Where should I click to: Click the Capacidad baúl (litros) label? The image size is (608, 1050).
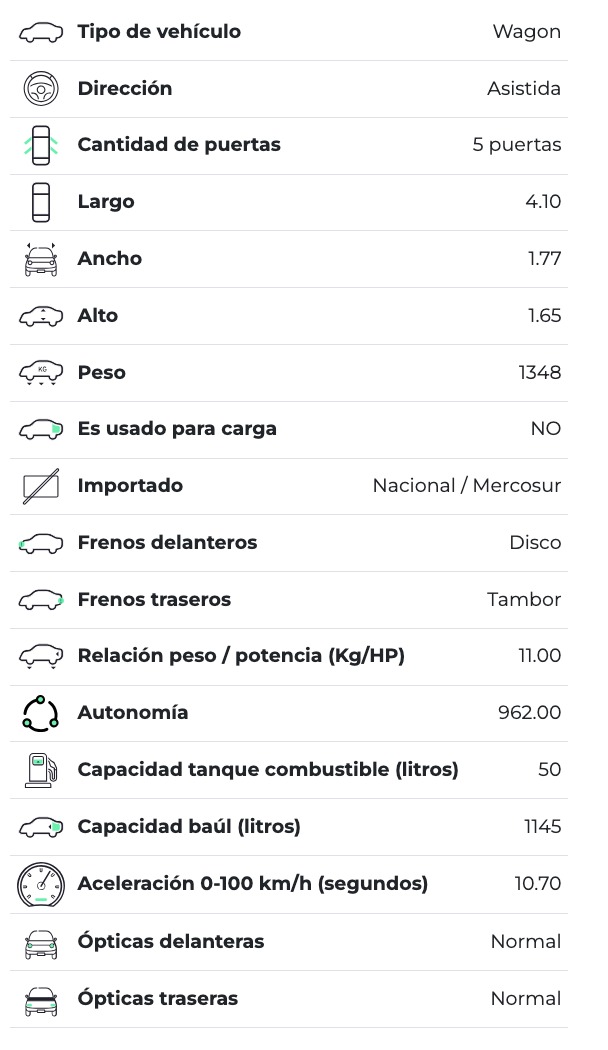coord(189,827)
